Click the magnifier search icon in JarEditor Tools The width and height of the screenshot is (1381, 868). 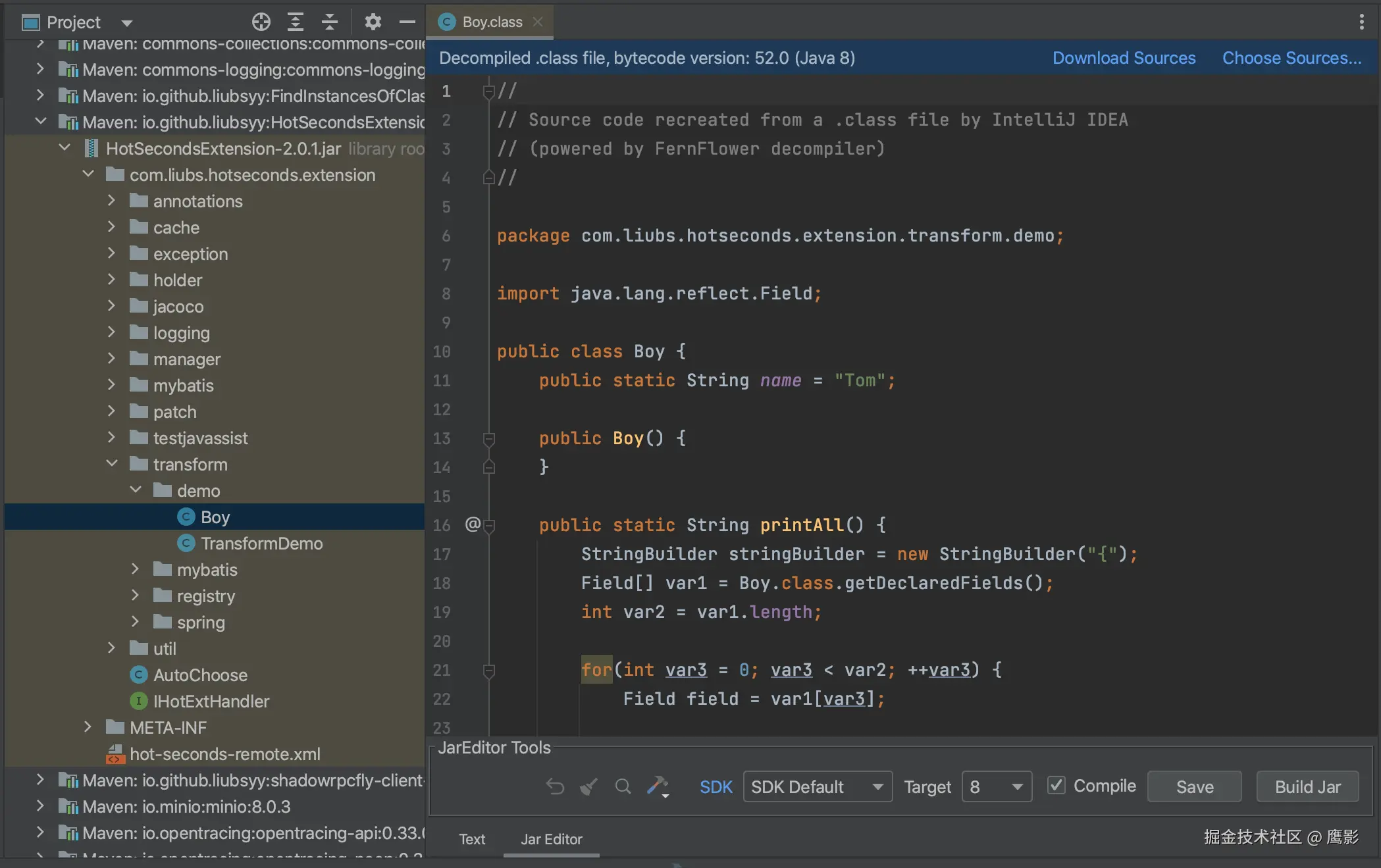point(623,786)
